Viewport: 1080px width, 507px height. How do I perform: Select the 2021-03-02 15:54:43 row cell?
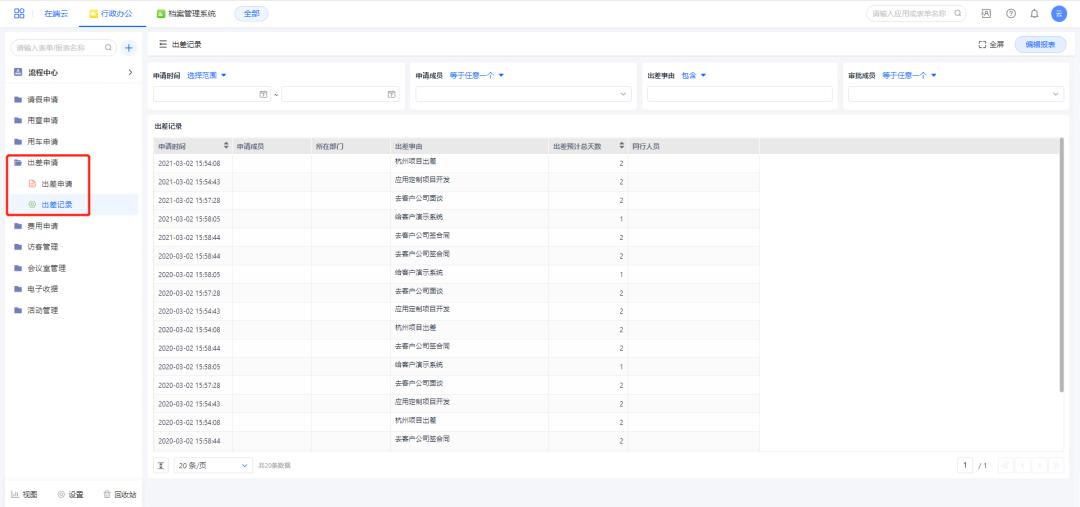tap(193, 182)
